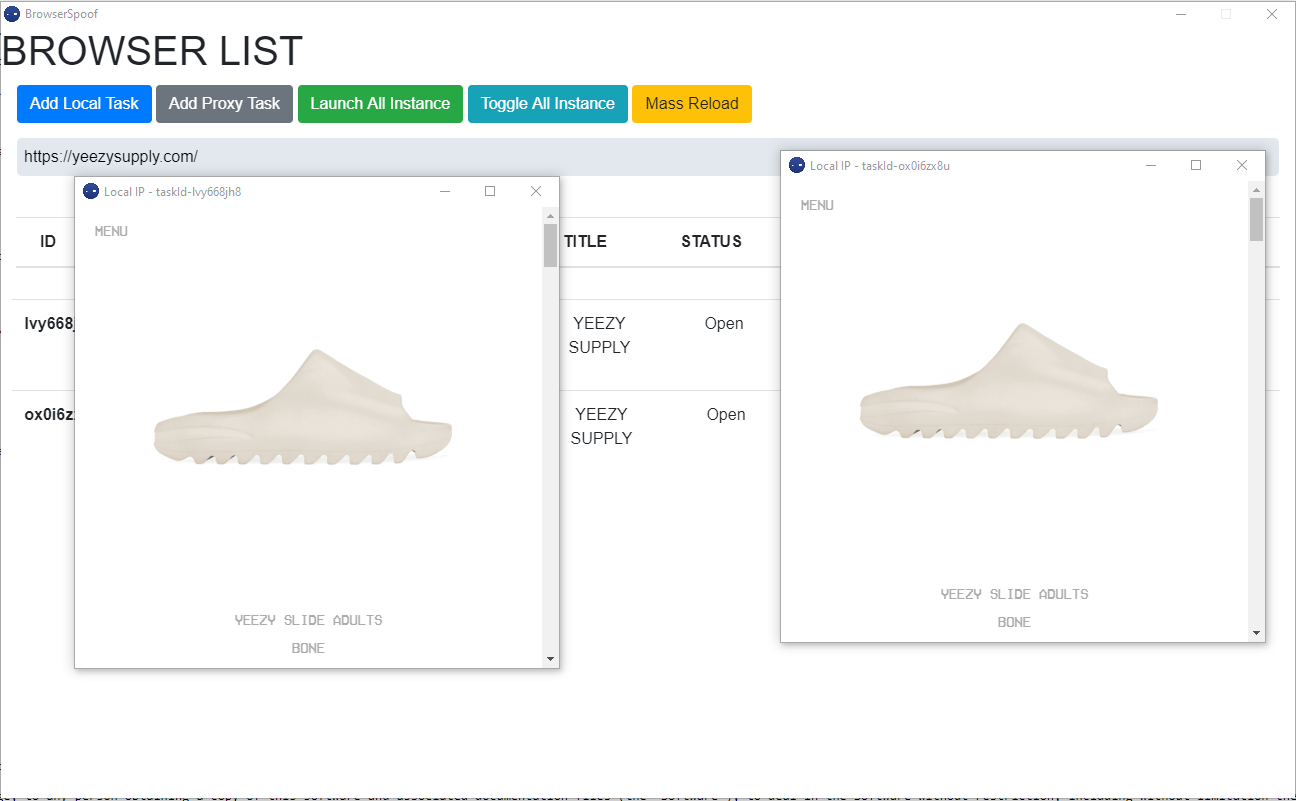Minimize the taskId-ox0i6zx8u browser window

[x=1151, y=165]
